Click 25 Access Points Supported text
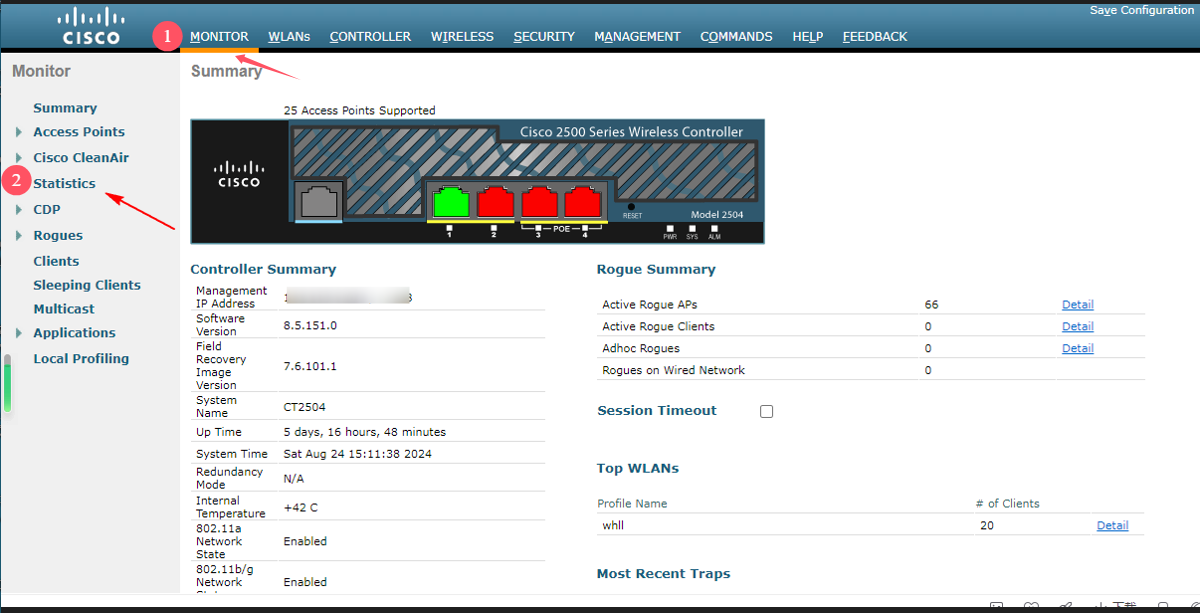Image resolution: width=1200 pixels, height=613 pixels. [x=360, y=111]
